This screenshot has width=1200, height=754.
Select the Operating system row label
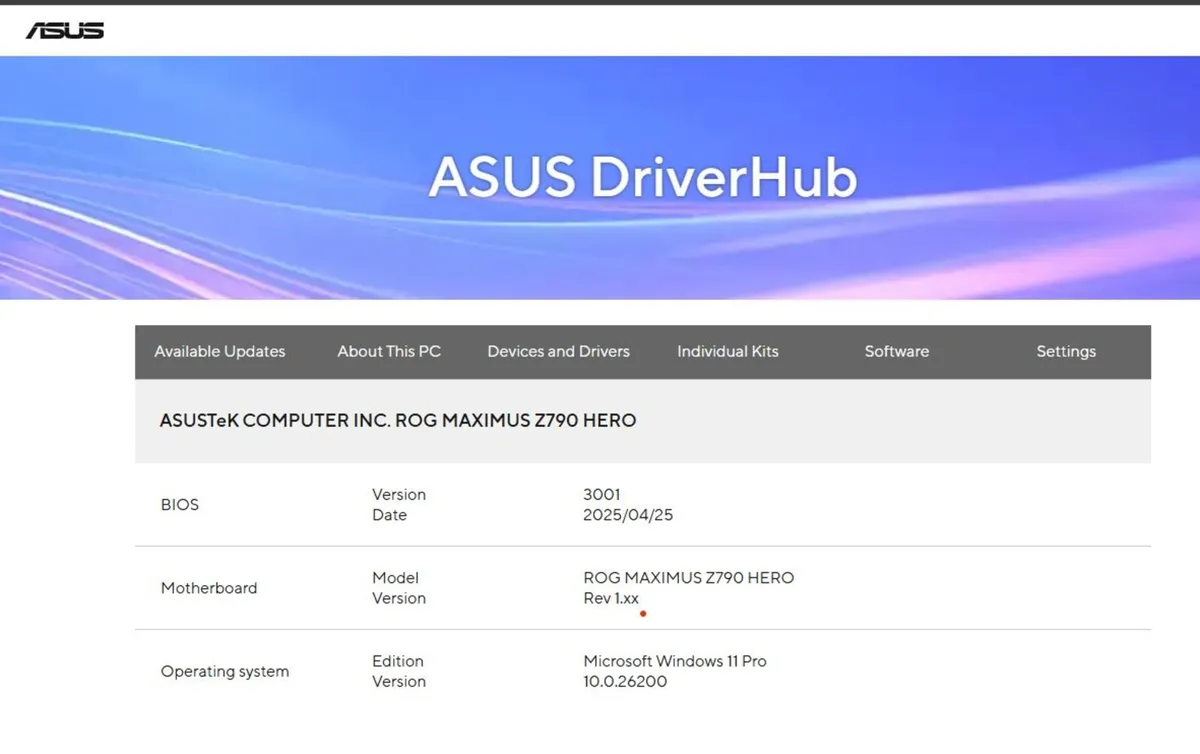(x=225, y=671)
